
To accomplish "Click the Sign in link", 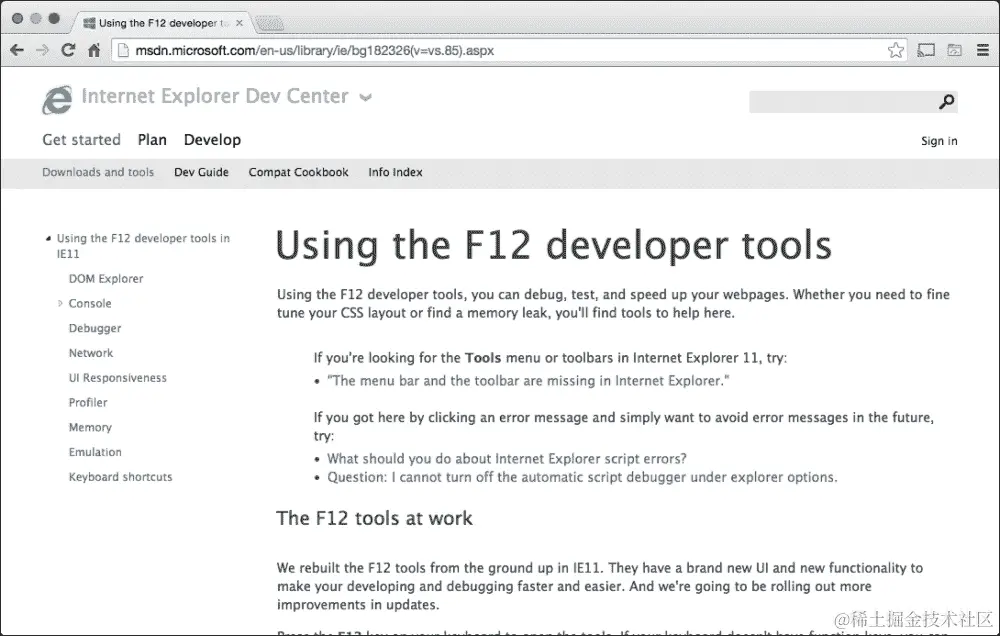I will pos(939,141).
